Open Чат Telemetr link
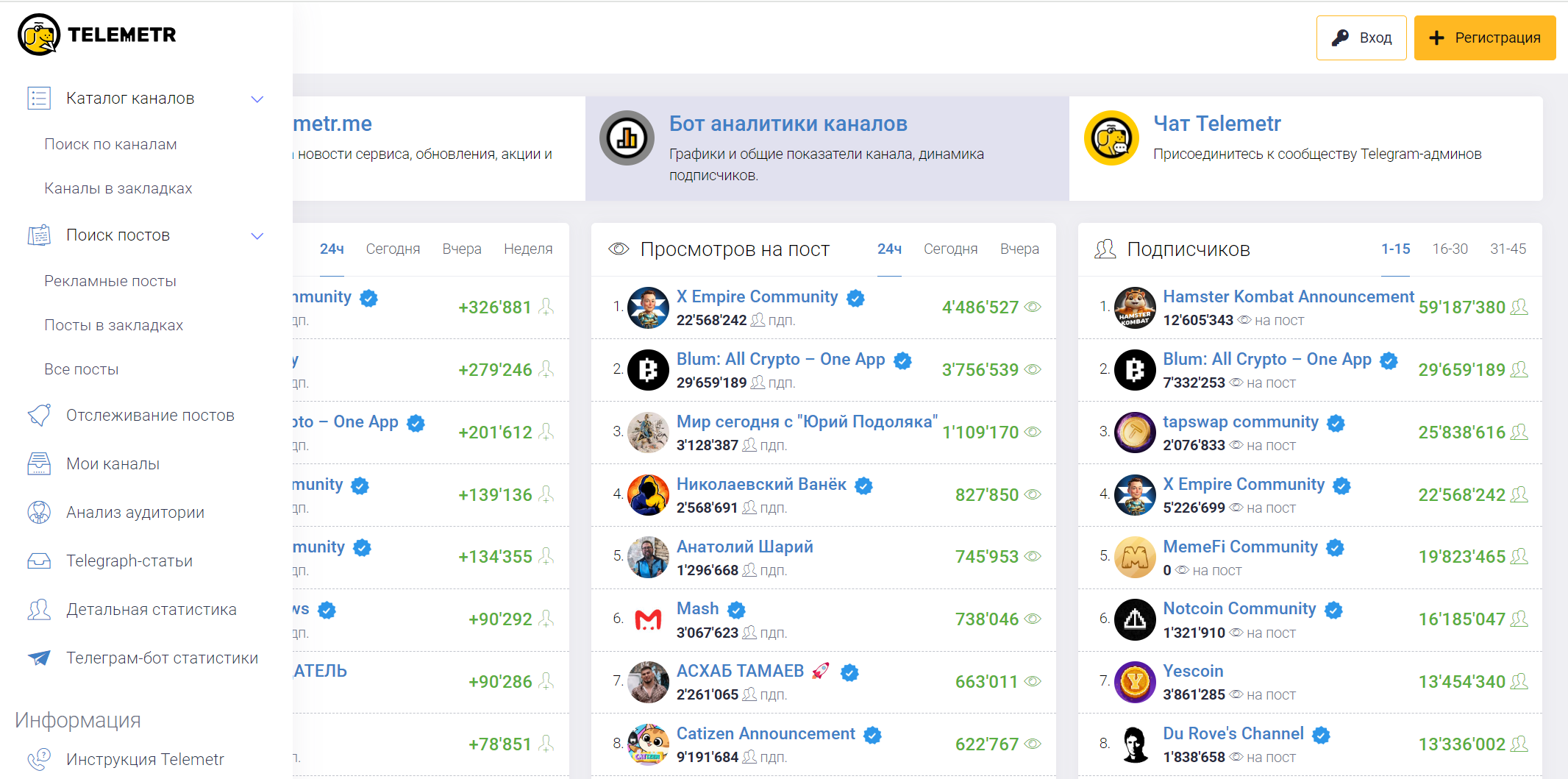Viewport: 1568px width, 779px height. [x=1216, y=124]
